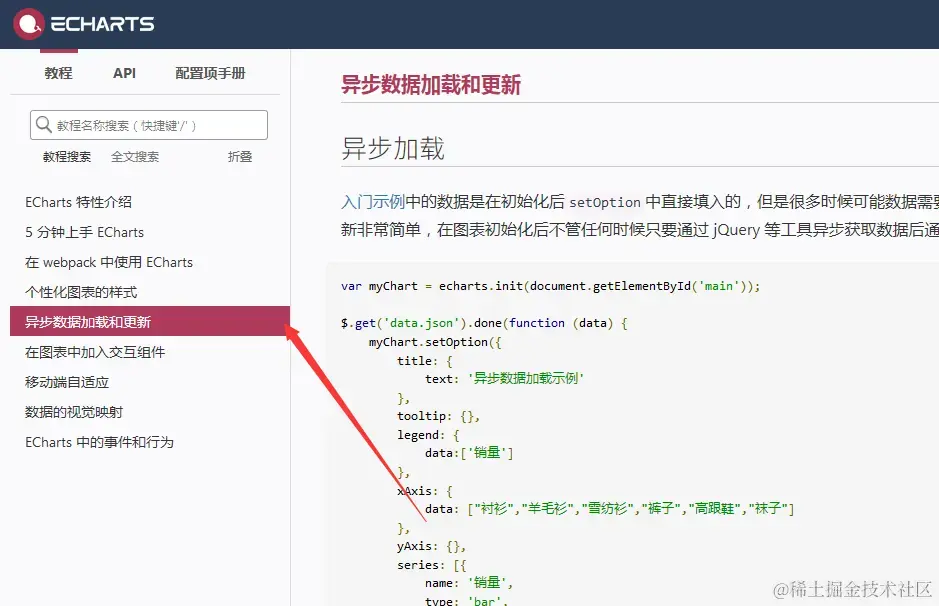The width and height of the screenshot is (939, 606).
Task: Click the "高跟鞋" string in code
Action: (714, 508)
